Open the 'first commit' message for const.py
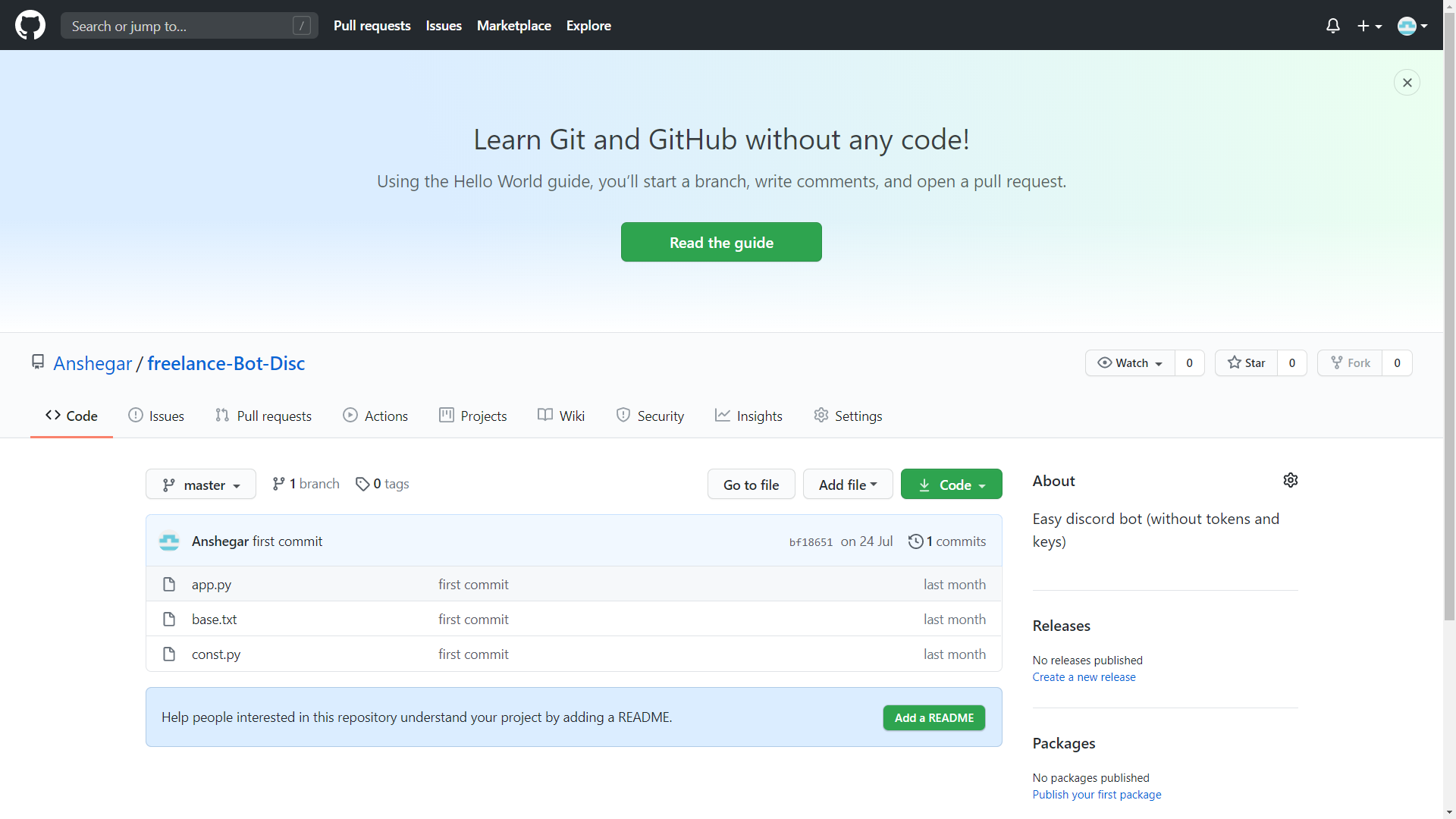 tap(473, 654)
